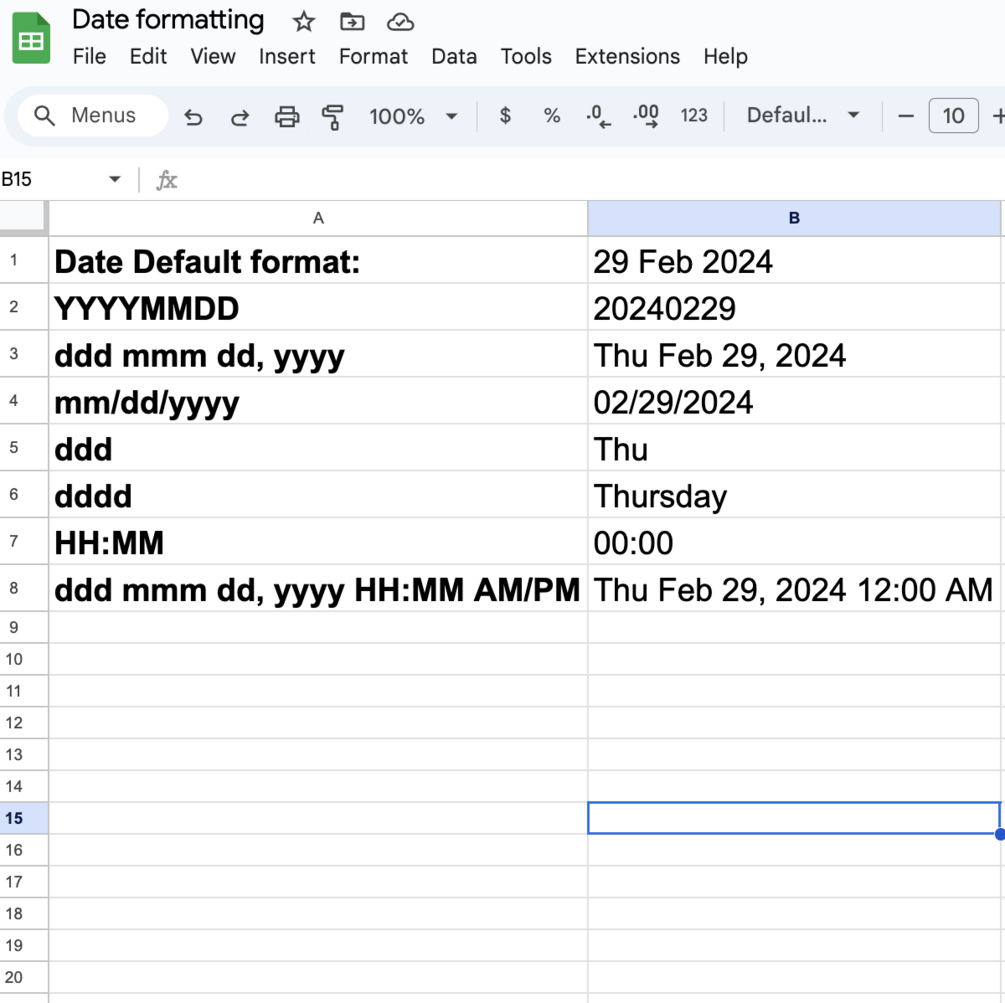Star the Date formatting document
1005x1003 pixels.
click(304, 22)
